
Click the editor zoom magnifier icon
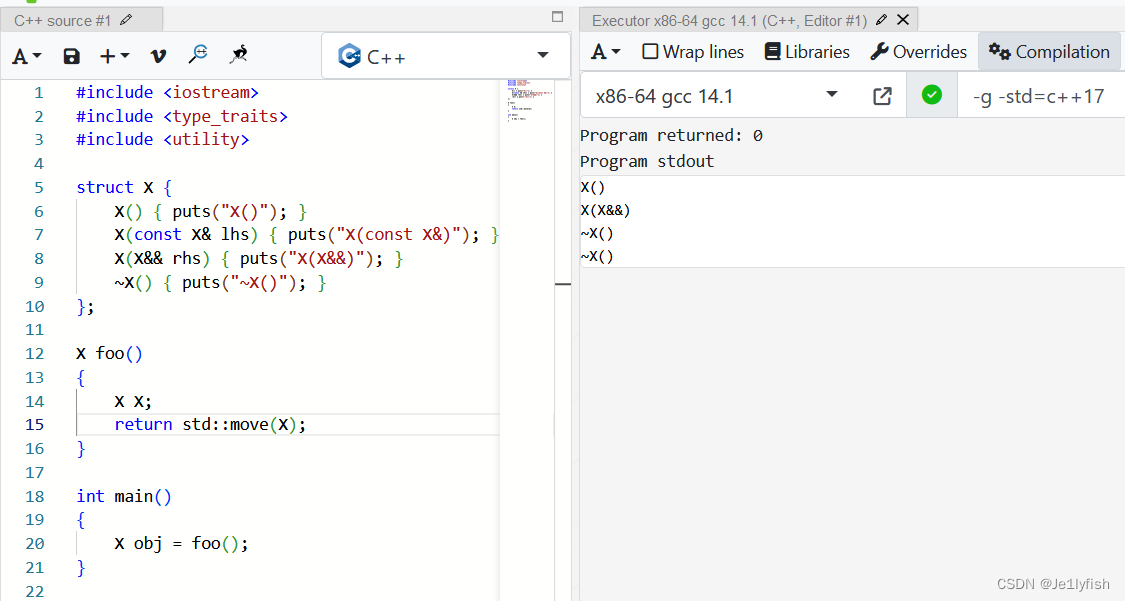click(199, 55)
